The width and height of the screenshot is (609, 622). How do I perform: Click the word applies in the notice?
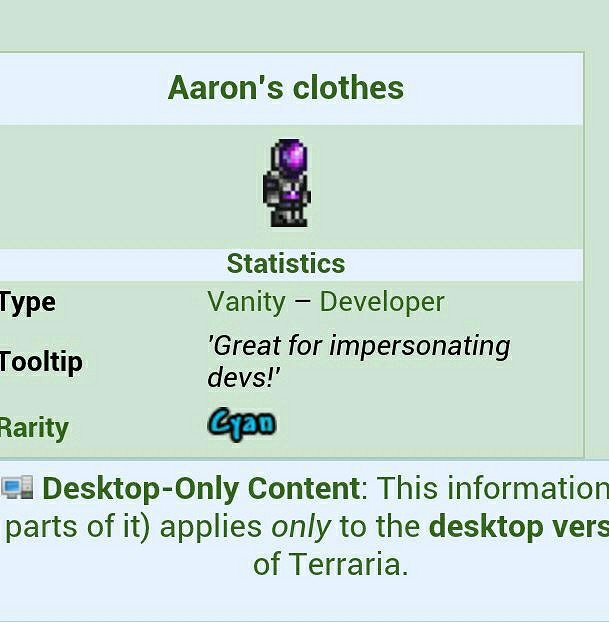click(x=208, y=527)
